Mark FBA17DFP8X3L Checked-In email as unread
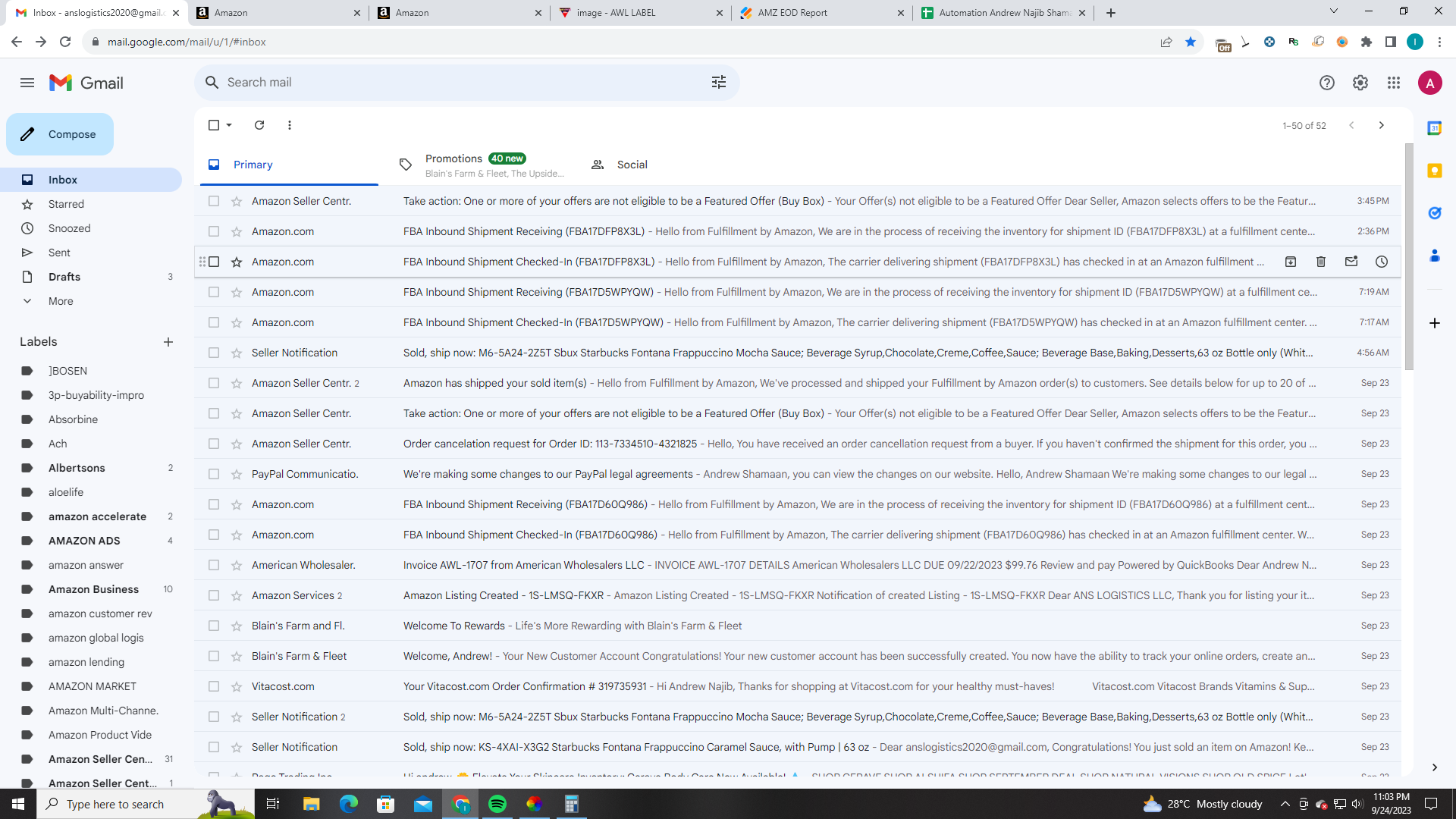The height and width of the screenshot is (819, 1456). pos(1351,262)
